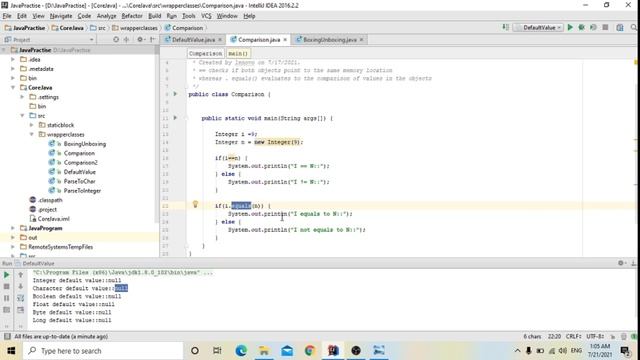
Task: Open the Refactor menu
Action: [x=132, y=16]
